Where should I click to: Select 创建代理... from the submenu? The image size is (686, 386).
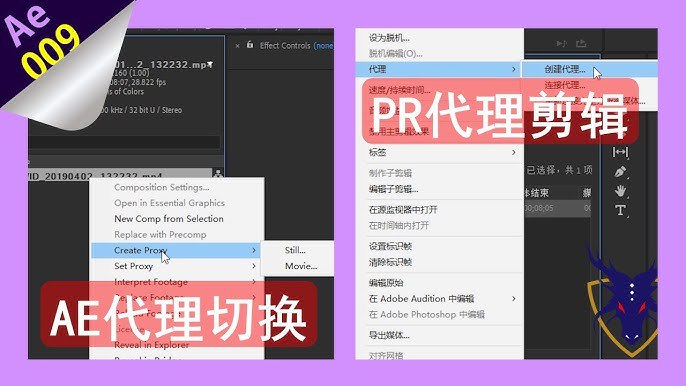click(x=565, y=69)
